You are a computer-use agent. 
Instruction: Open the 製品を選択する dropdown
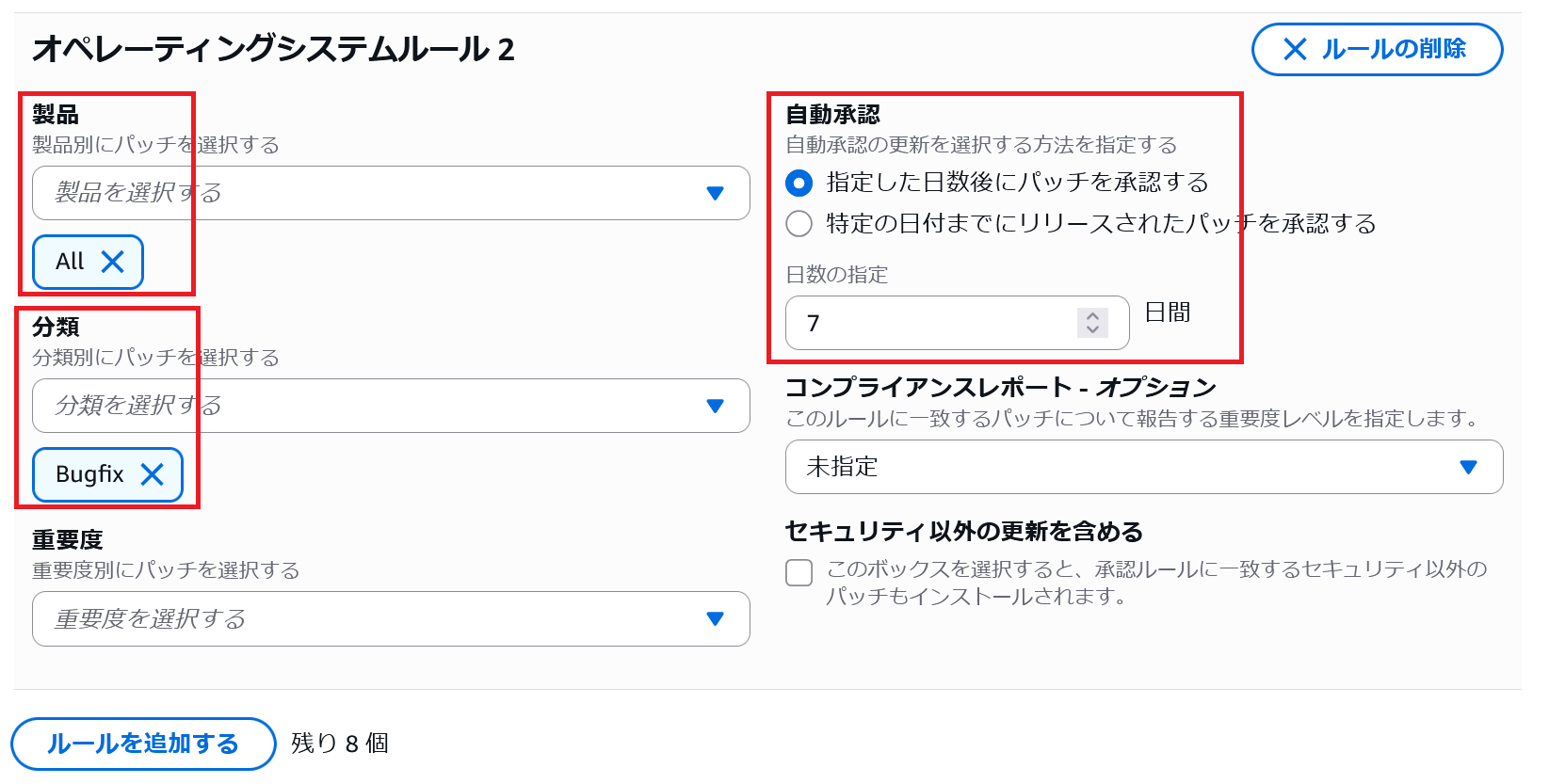pyautogui.click(x=377, y=193)
